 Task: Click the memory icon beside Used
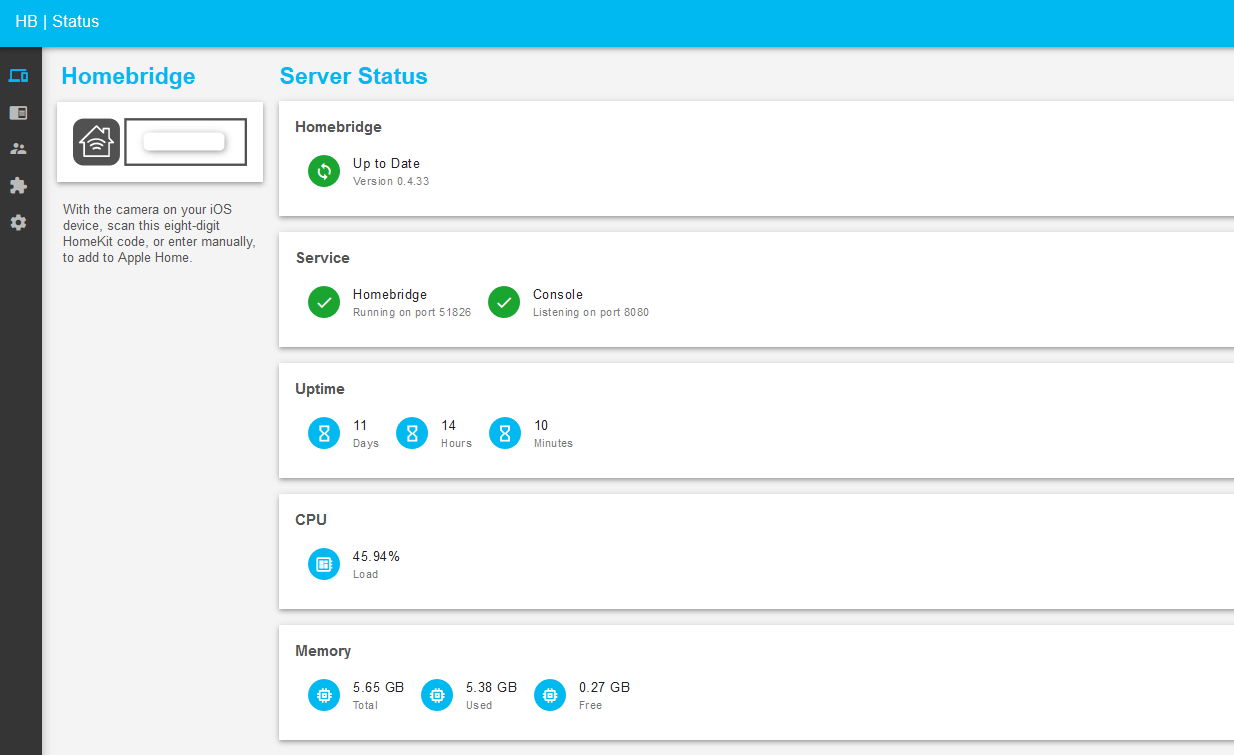pos(437,695)
